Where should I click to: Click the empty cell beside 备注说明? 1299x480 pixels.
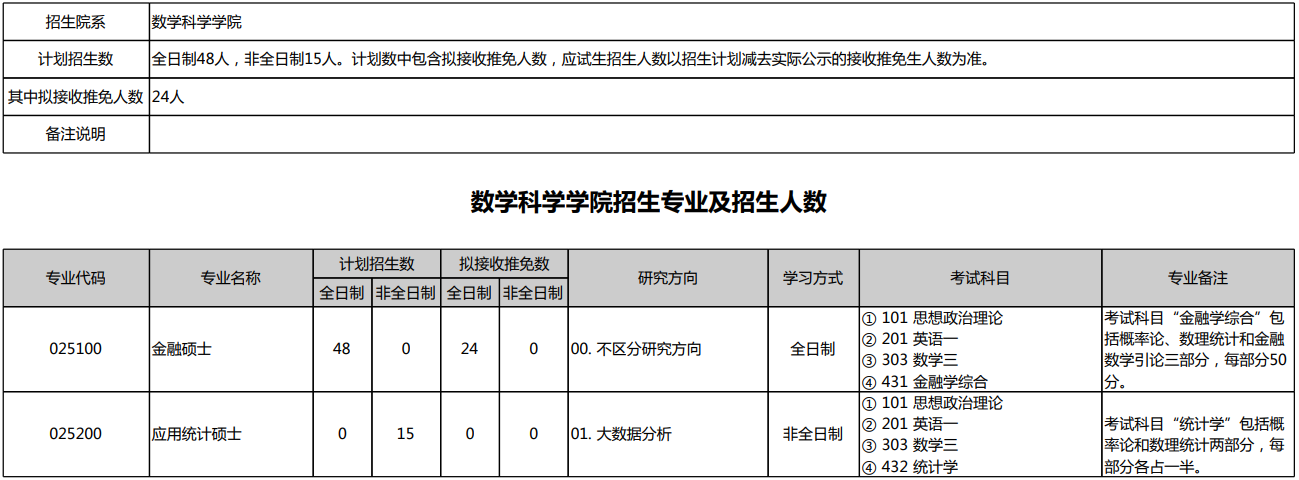point(720,134)
